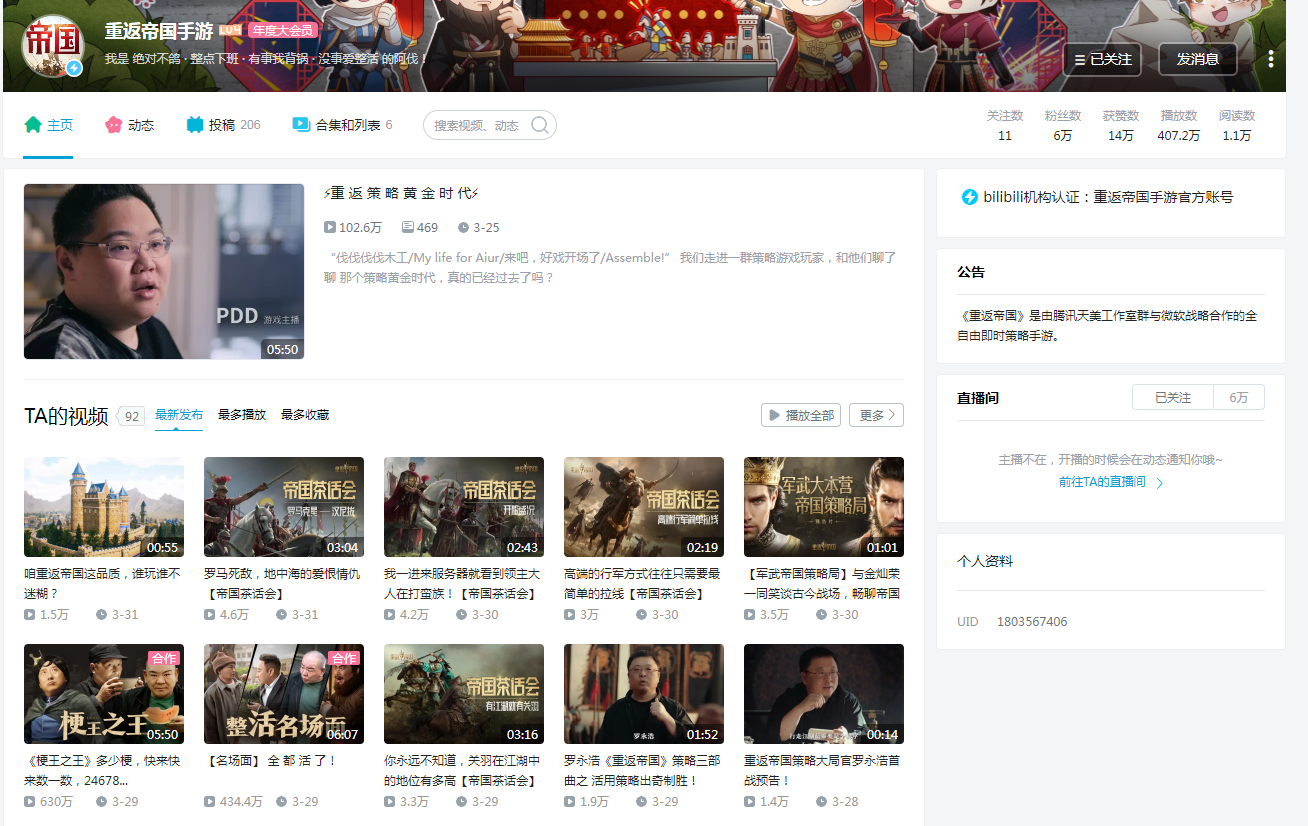The width and height of the screenshot is (1308, 826).
Task: Open the 军武大本营 video thumbnail 01:01
Action: (x=824, y=507)
